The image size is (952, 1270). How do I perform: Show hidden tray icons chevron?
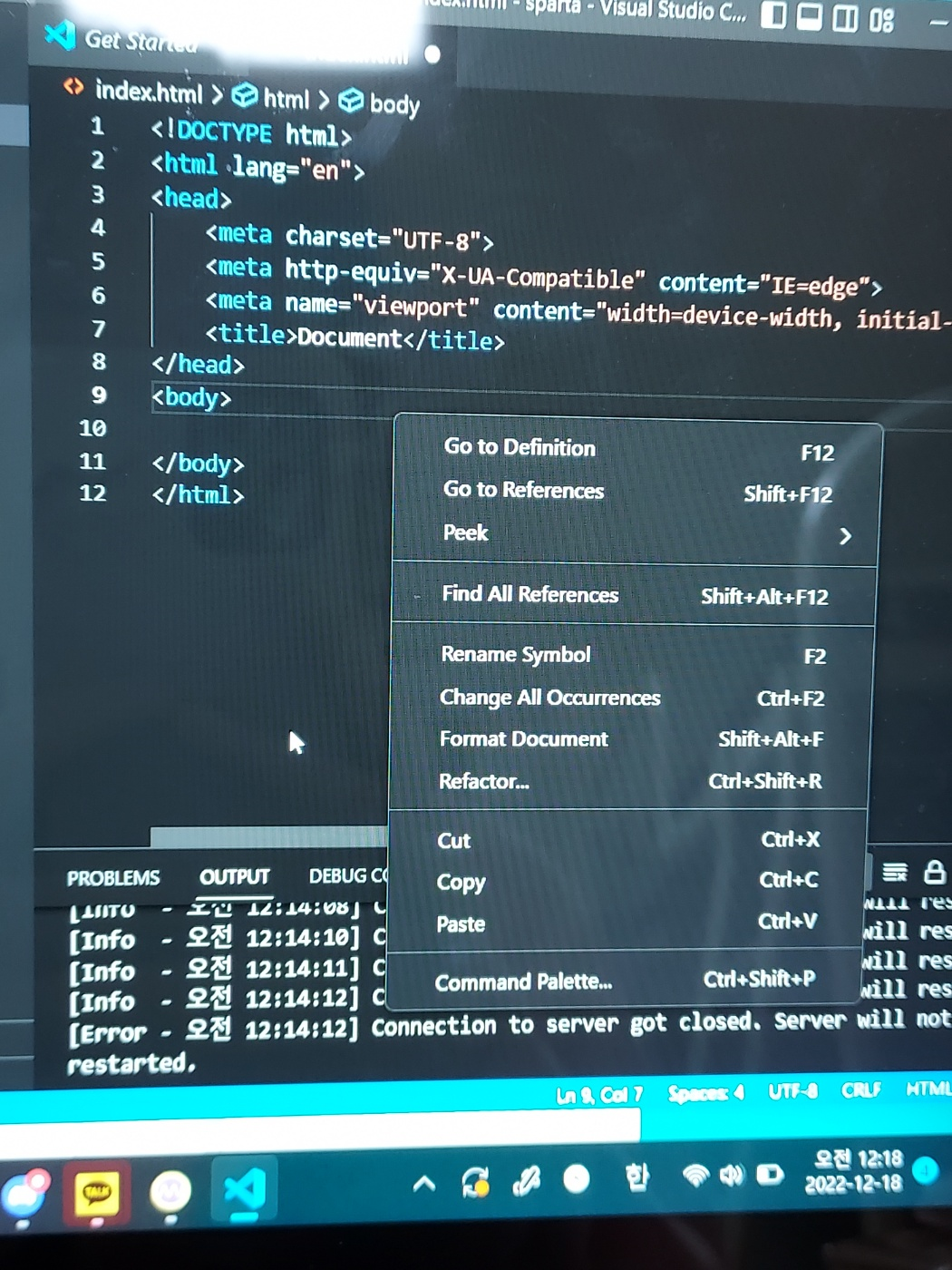[x=423, y=1184]
